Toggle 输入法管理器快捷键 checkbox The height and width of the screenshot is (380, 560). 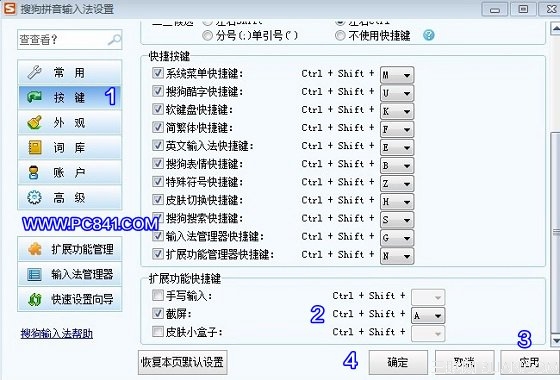pos(158,236)
